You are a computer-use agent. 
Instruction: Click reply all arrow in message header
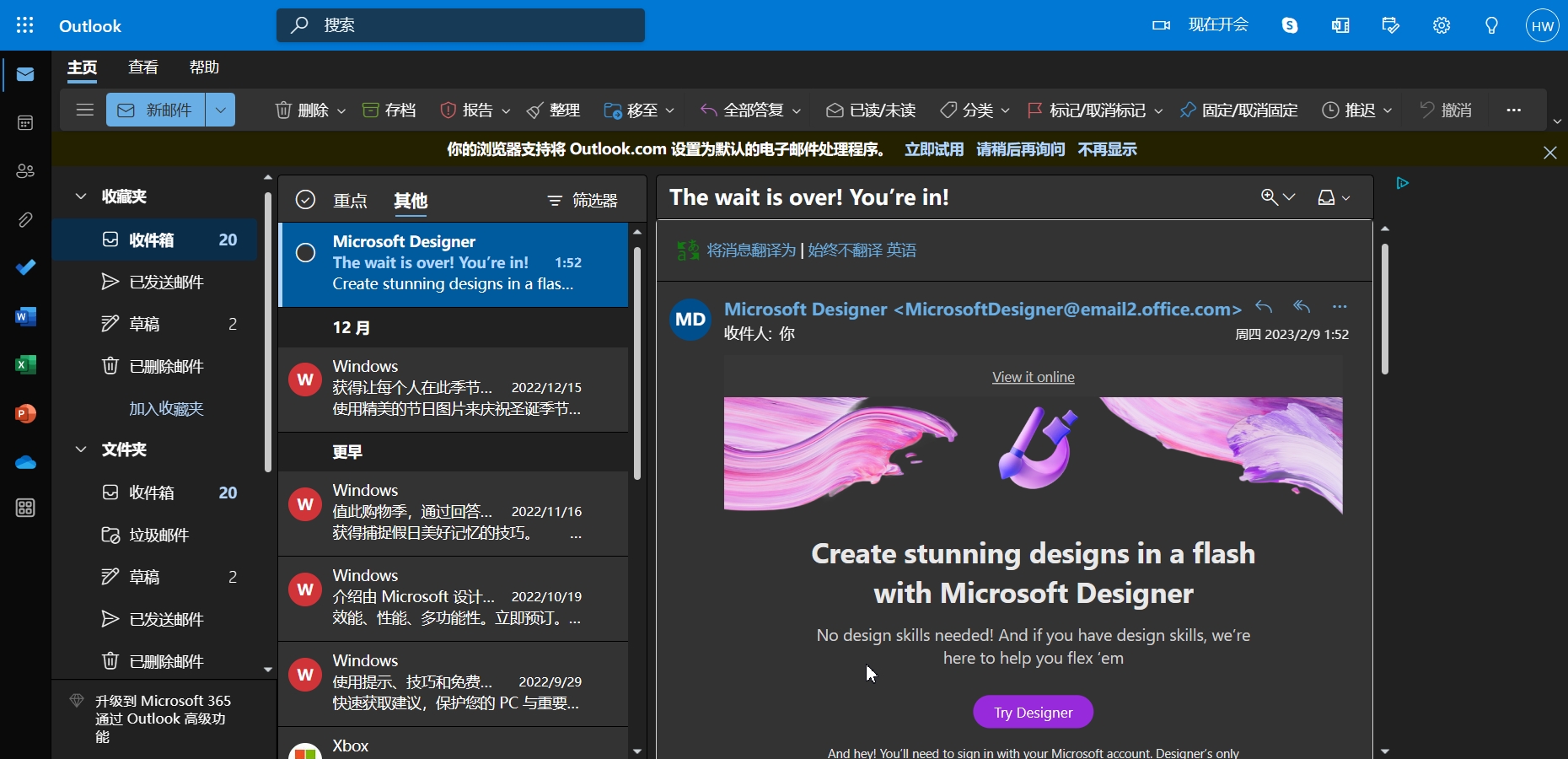(x=1302, y=307)
